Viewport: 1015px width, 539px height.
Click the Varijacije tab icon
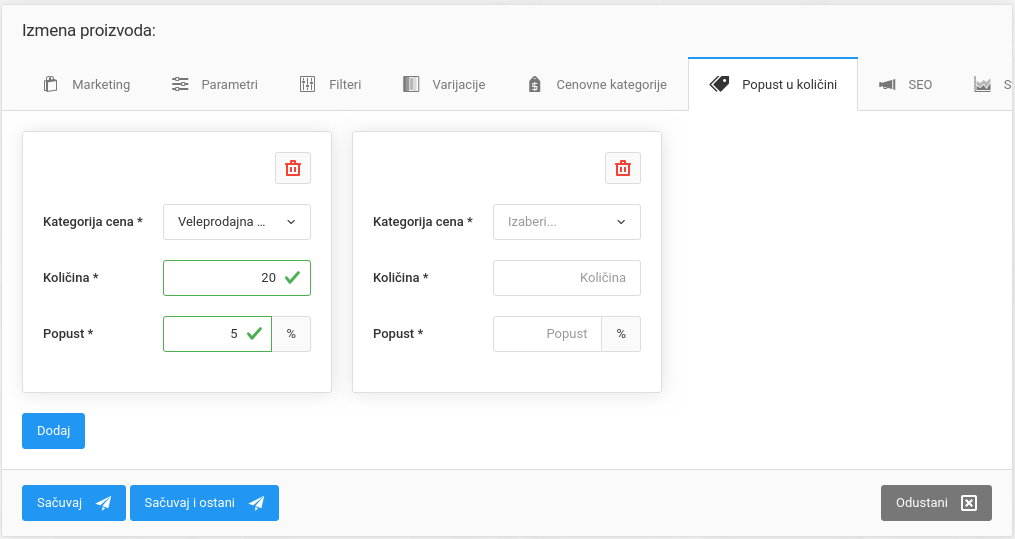pyautogui.click(x=411, y=85)
